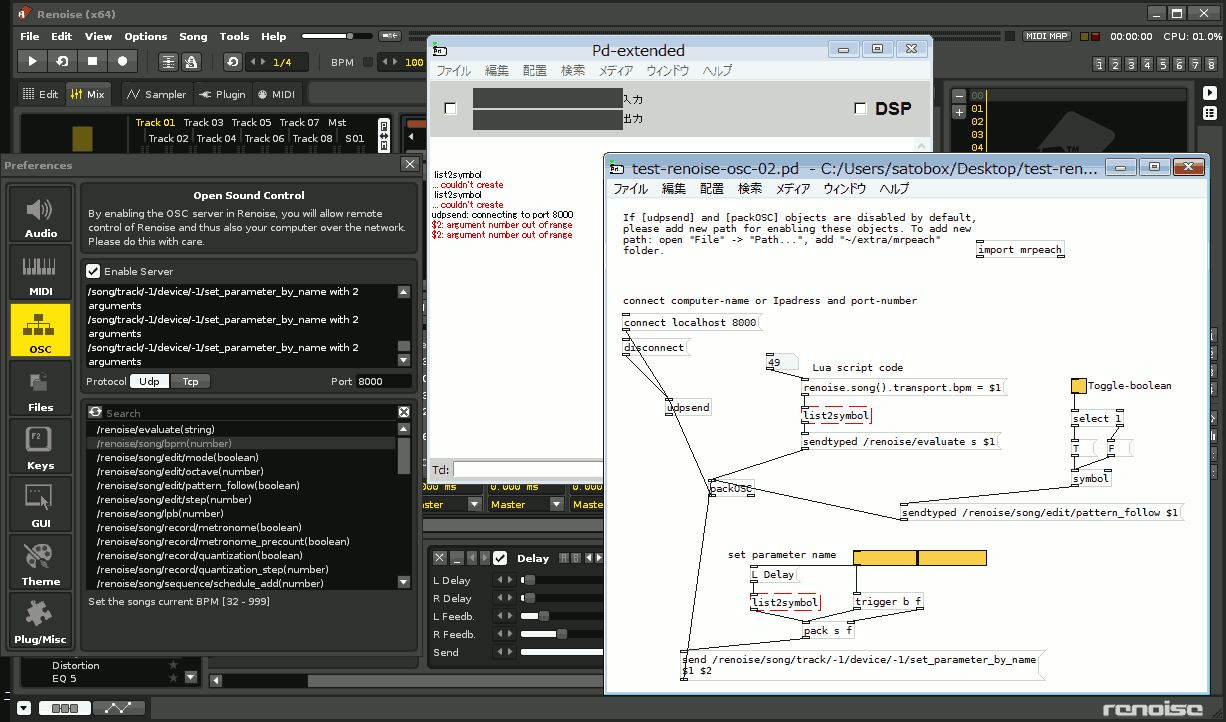Viewport: 1226px width, 722px height.
Task: Click the 1/4 block loop size stepper
Action: tap(258, 62)
